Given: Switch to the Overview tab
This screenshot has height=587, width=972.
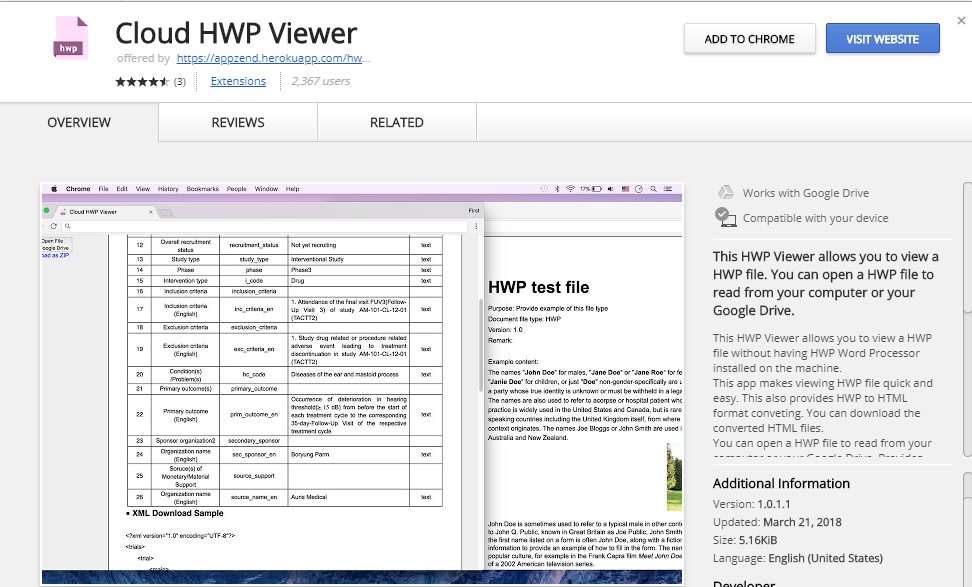Looking at the screenshot, I should [x=79, y=123].
